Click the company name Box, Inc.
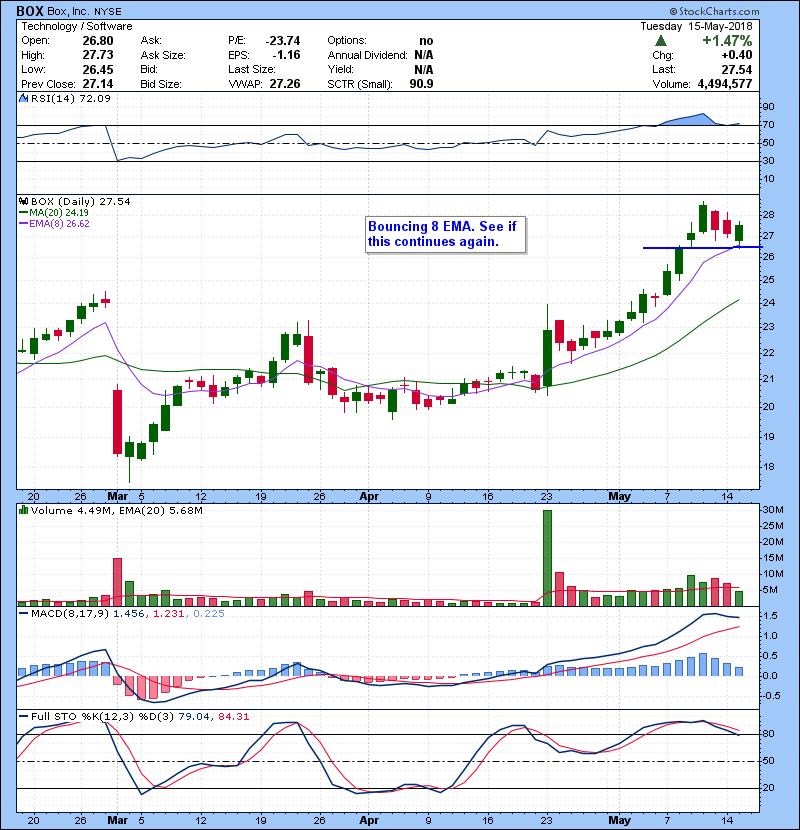 (x=69, y=11)
